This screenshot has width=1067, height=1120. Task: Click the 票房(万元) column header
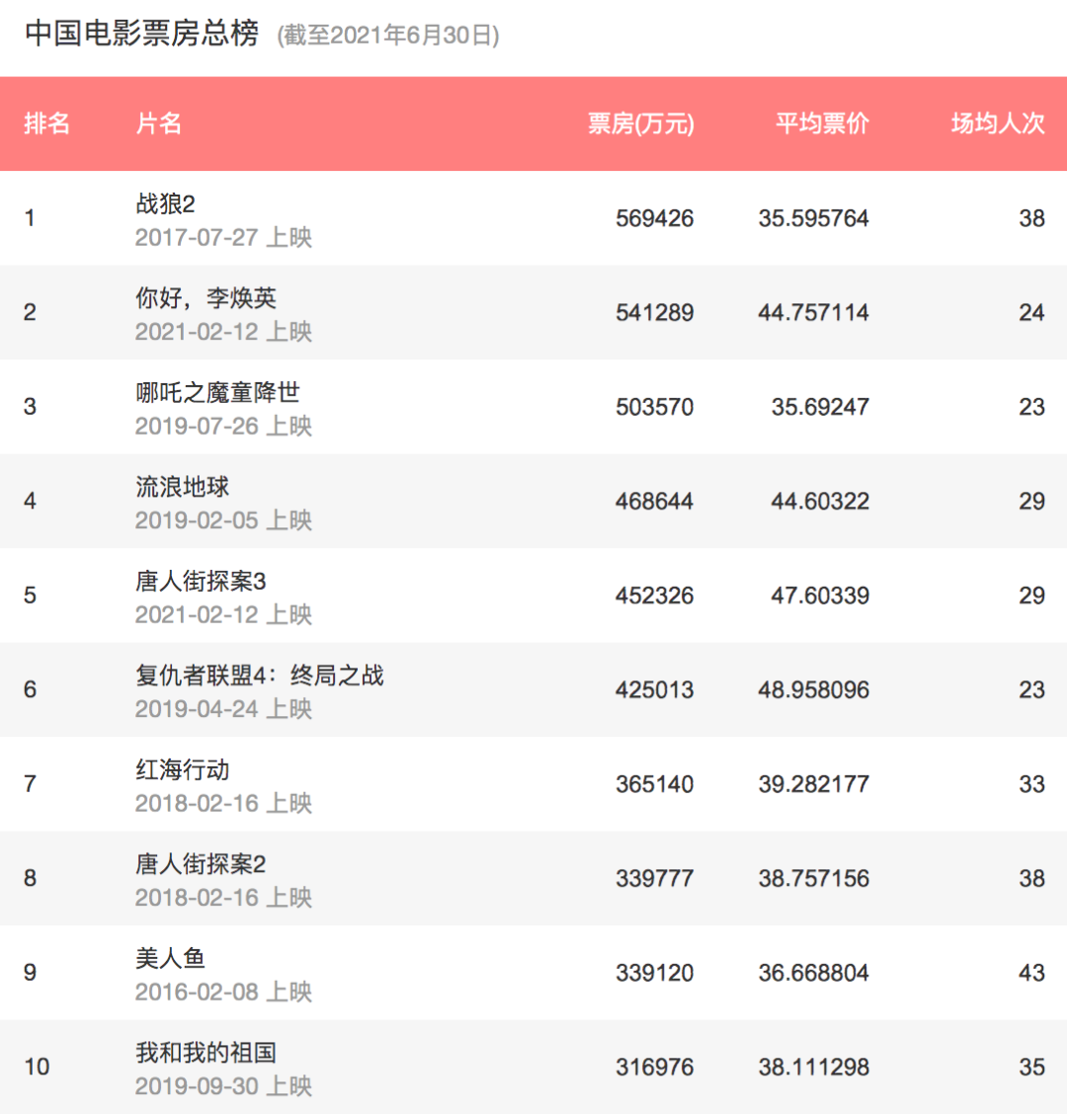[640, 123]
